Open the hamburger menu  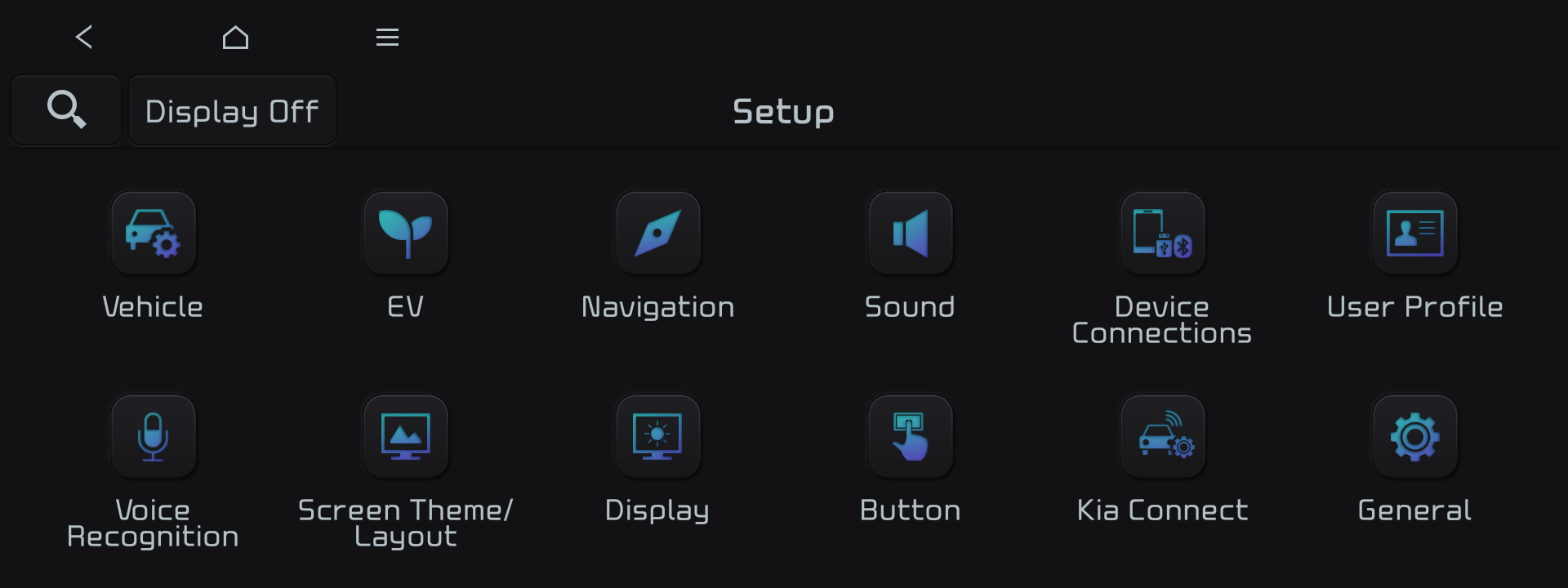[x=387, y=37]
